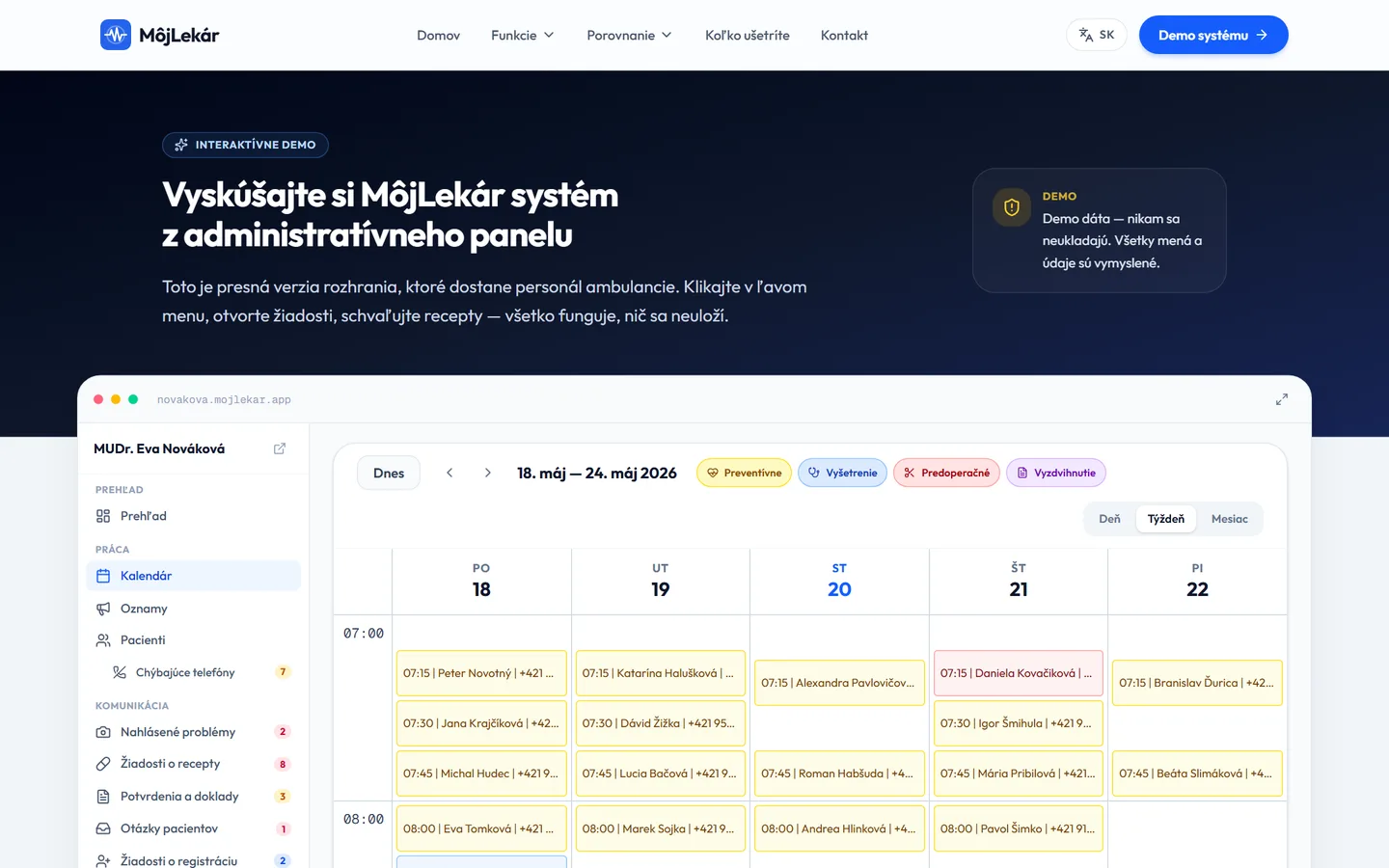This screenshot has height=868, width=1389.
Task: Open the Funkcie dropdown menu
Action: pos(523,35)
